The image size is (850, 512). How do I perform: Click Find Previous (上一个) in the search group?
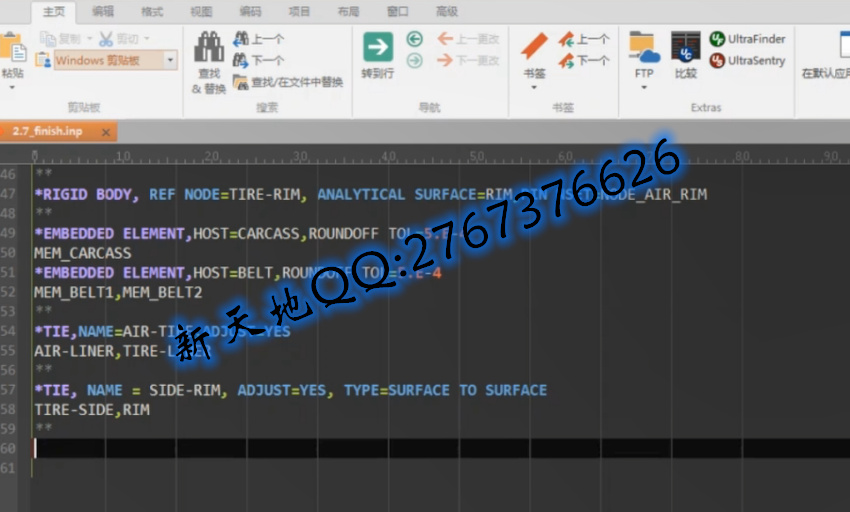tap(258, 39)
